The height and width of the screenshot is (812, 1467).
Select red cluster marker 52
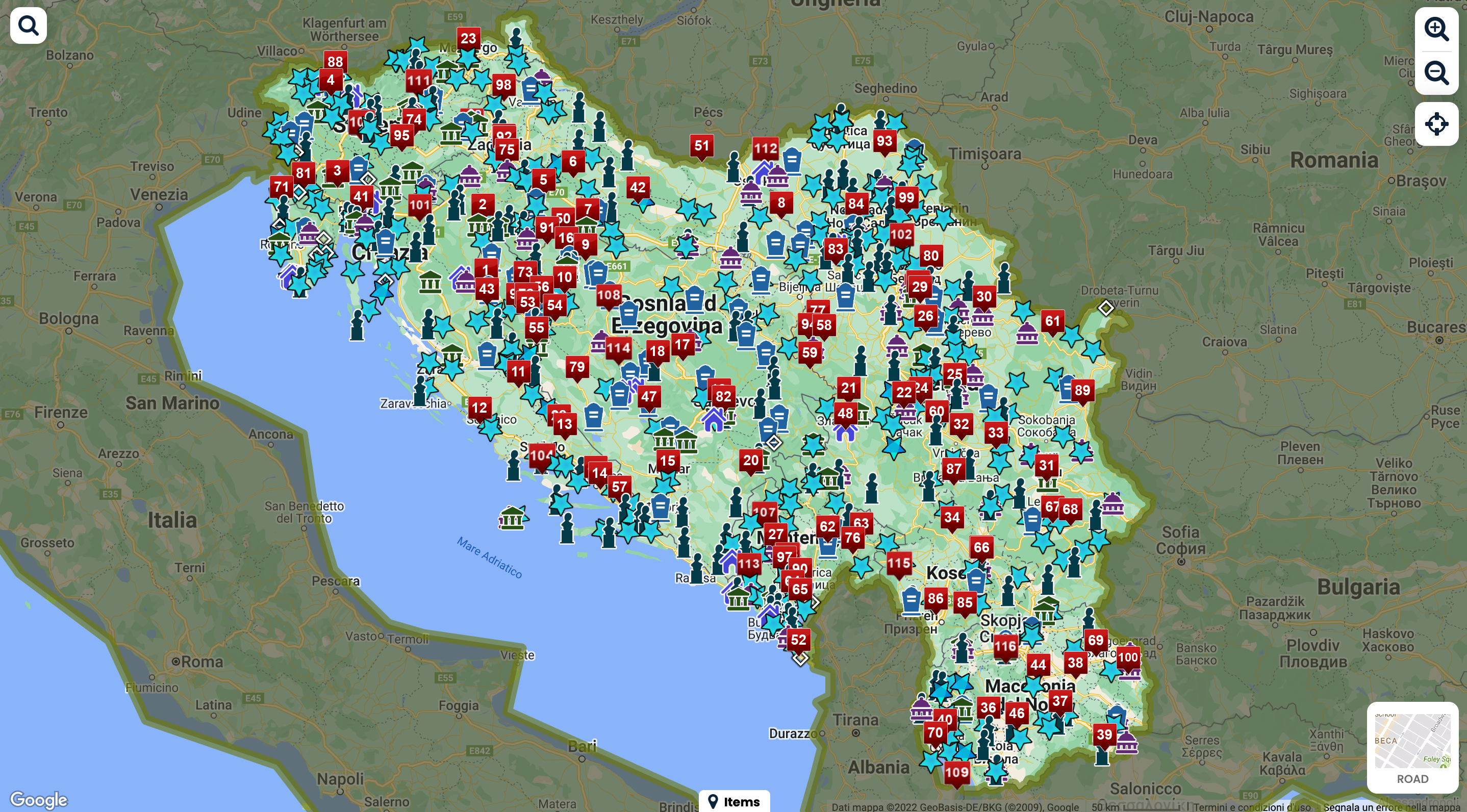[x=798, y=641]
